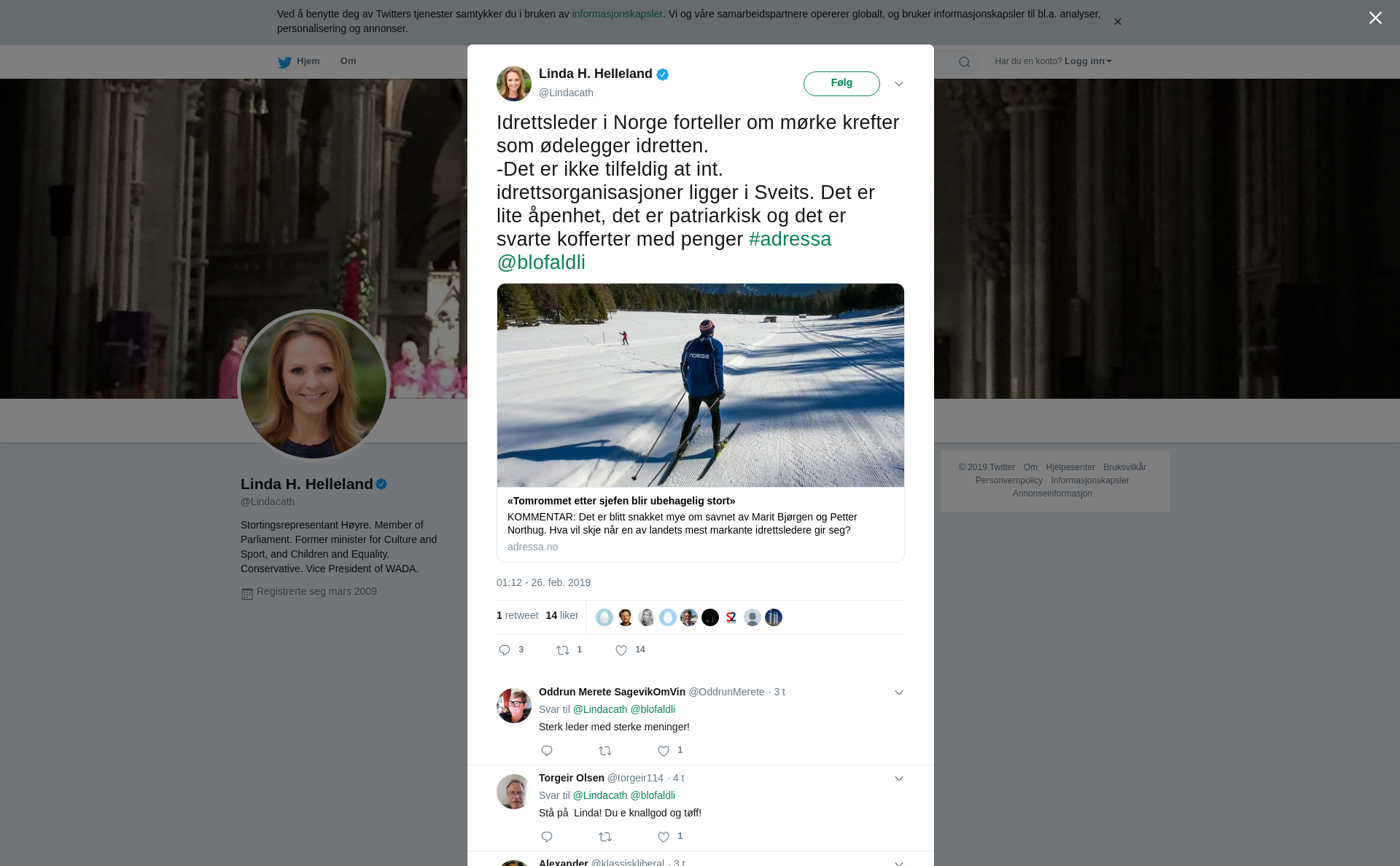Reply to Oddrun Merete's comment

tap(547, 751)
